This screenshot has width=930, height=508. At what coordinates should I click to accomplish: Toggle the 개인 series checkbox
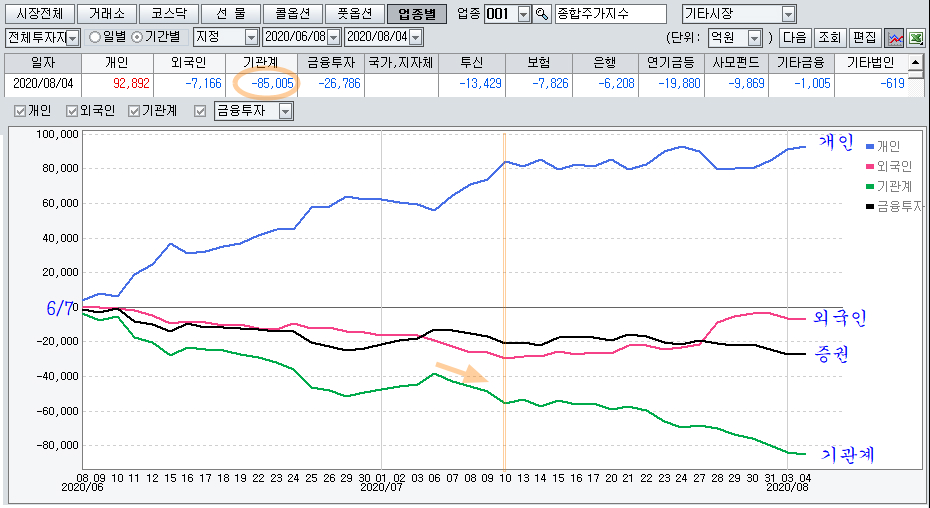point(21,111)
